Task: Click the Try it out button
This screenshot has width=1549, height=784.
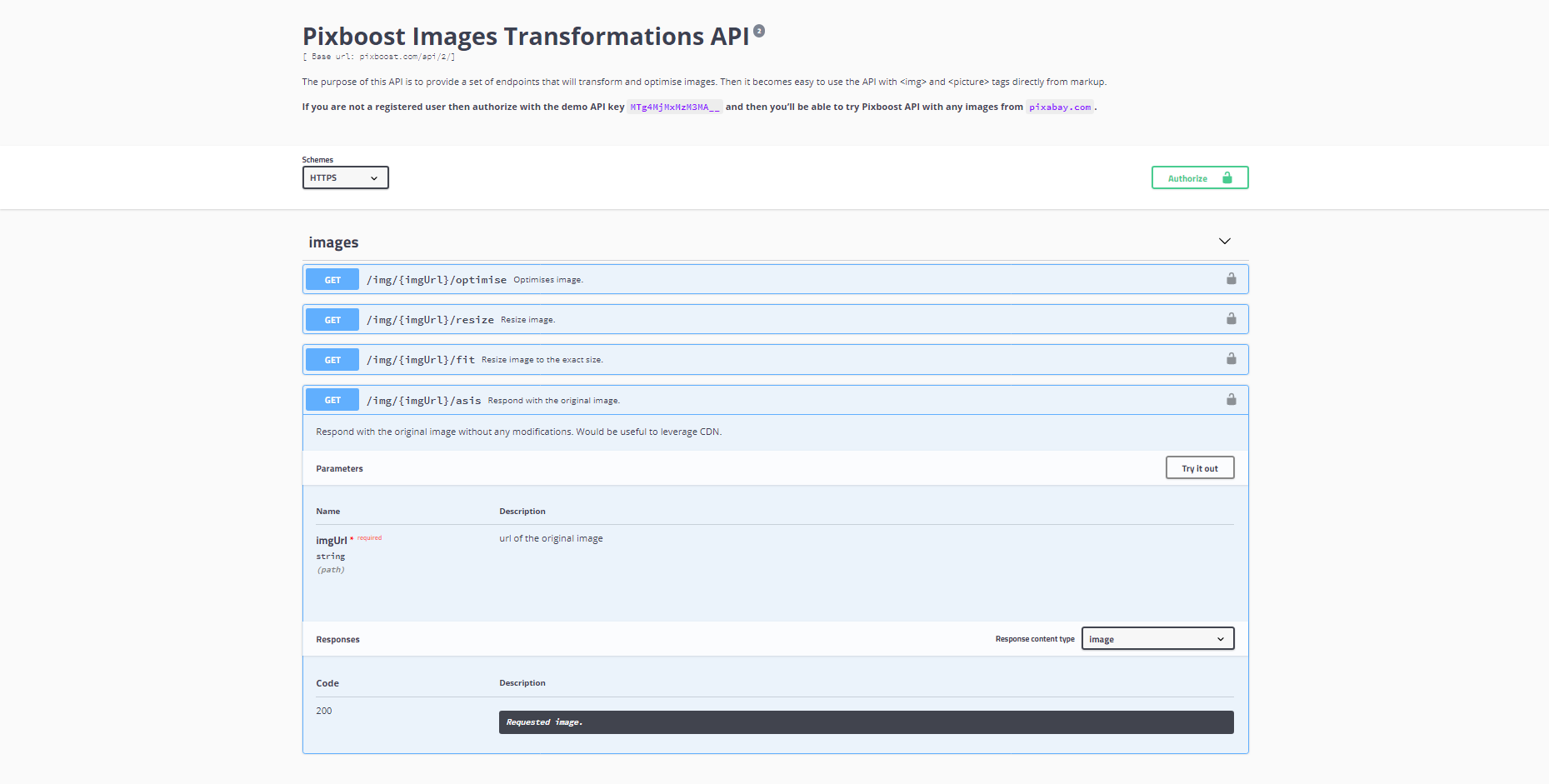Action: [x=1200, y=468]
